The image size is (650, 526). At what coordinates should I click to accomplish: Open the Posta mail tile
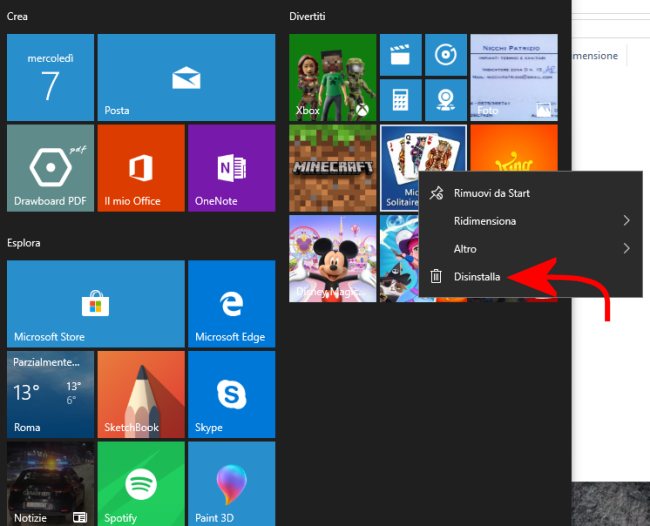[186, 78]
